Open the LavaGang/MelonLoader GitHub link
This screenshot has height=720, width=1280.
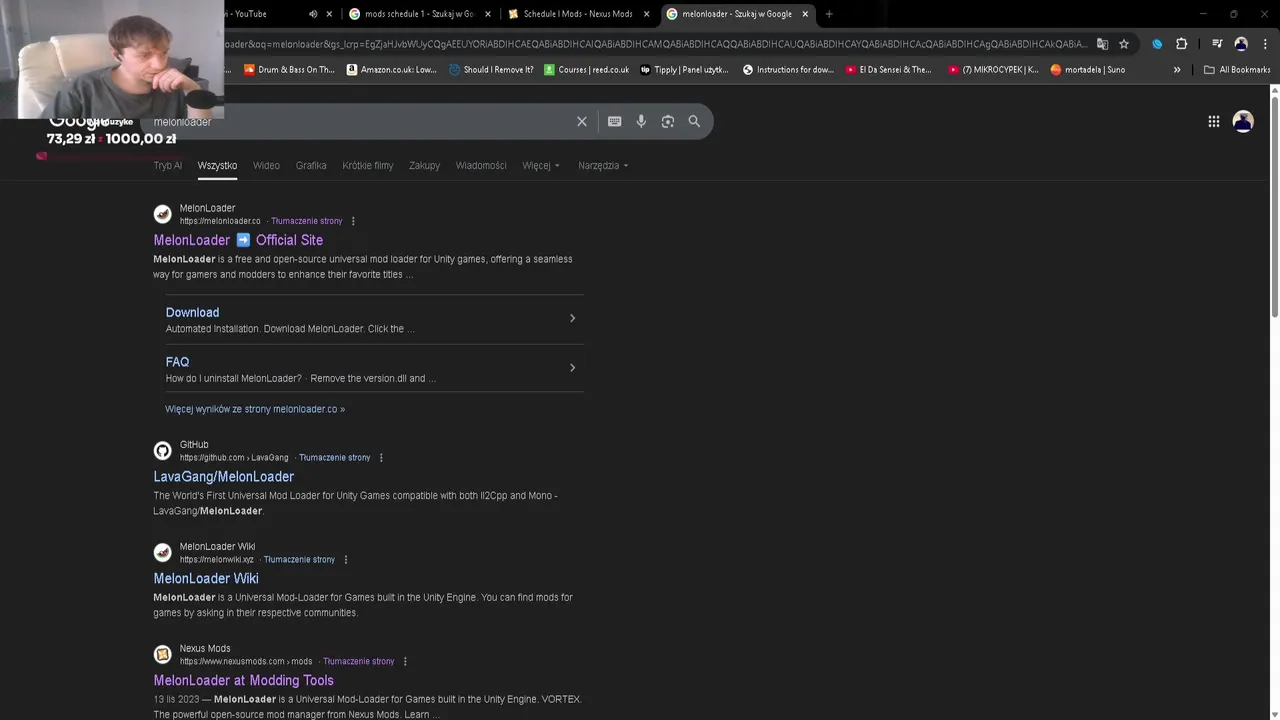pyautogui.click(x=223, y=477)
